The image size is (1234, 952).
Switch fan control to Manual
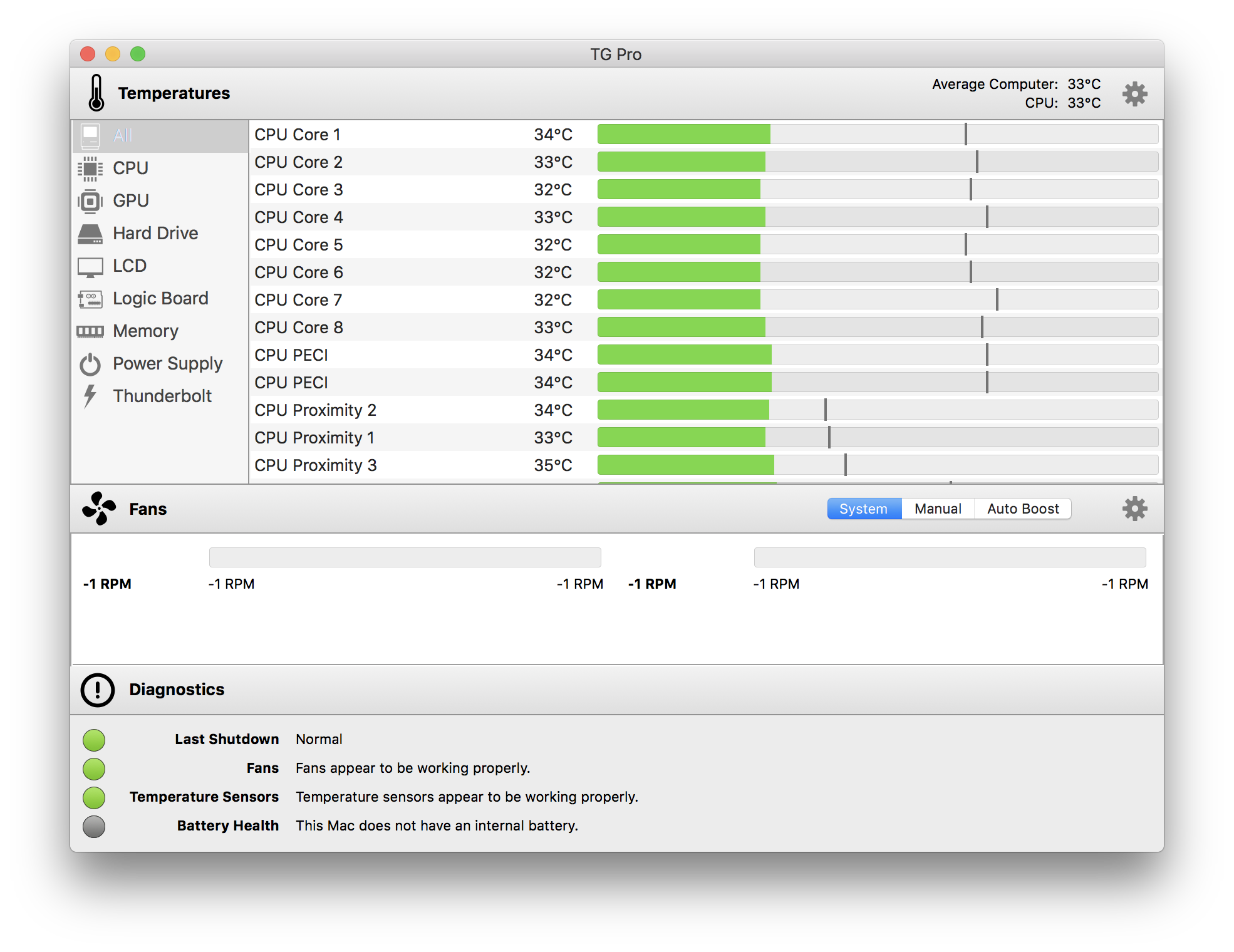[x=937, y=509]
